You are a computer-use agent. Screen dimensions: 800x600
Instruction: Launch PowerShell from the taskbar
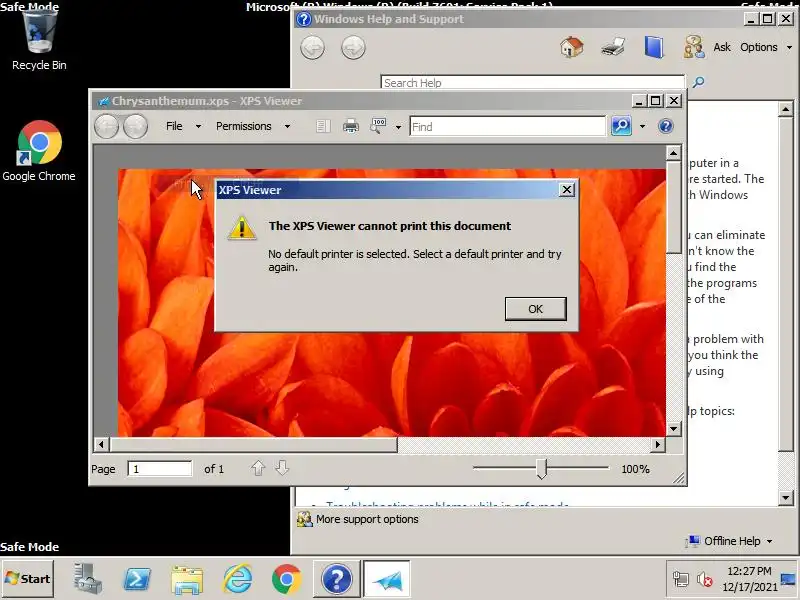tap(137, 579)
